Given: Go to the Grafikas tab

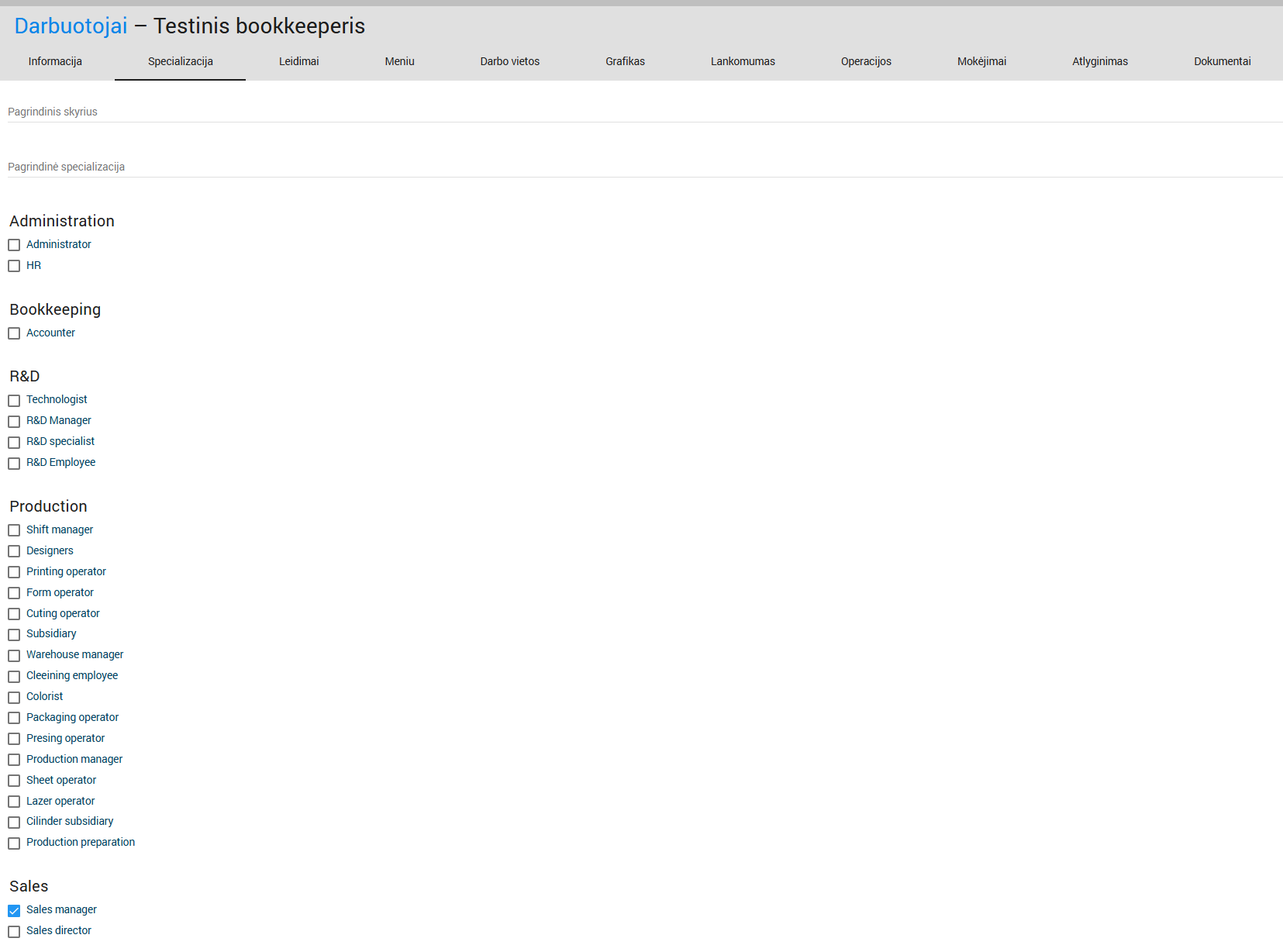Looking at the screenshot, I should pyautogui.click(x=625, y=61).
